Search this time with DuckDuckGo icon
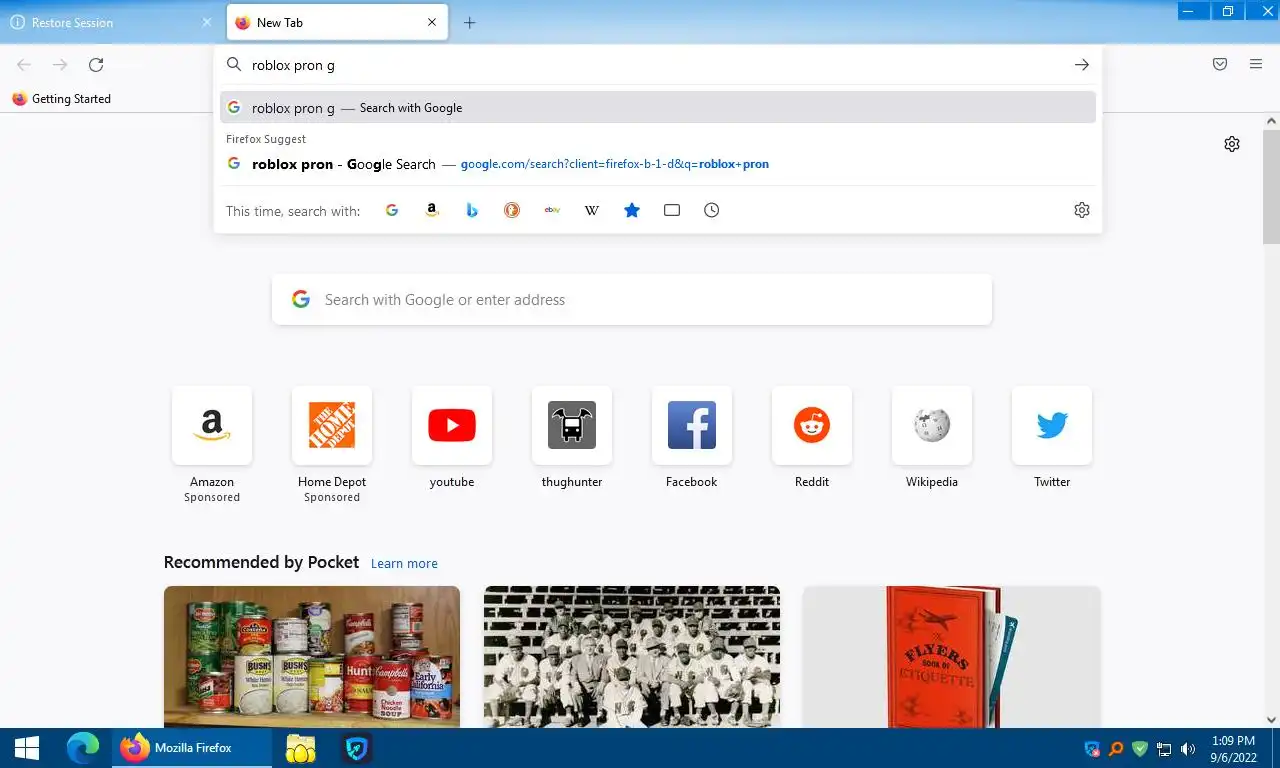The height and width of the screenshot is (768, 1280). click(512, 210)
